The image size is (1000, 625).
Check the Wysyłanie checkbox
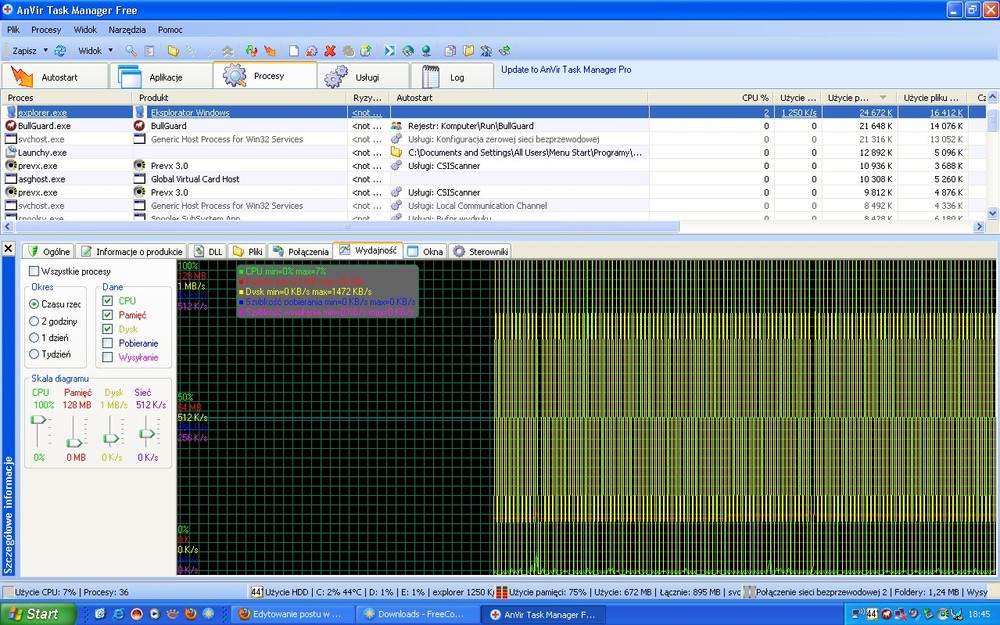pyautogui.click(x=107, y=357)
